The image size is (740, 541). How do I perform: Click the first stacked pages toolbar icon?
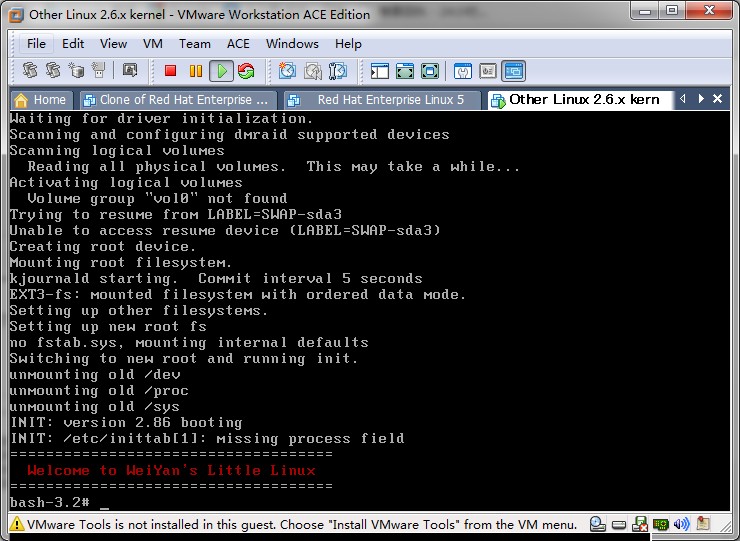tap(30, 70)
